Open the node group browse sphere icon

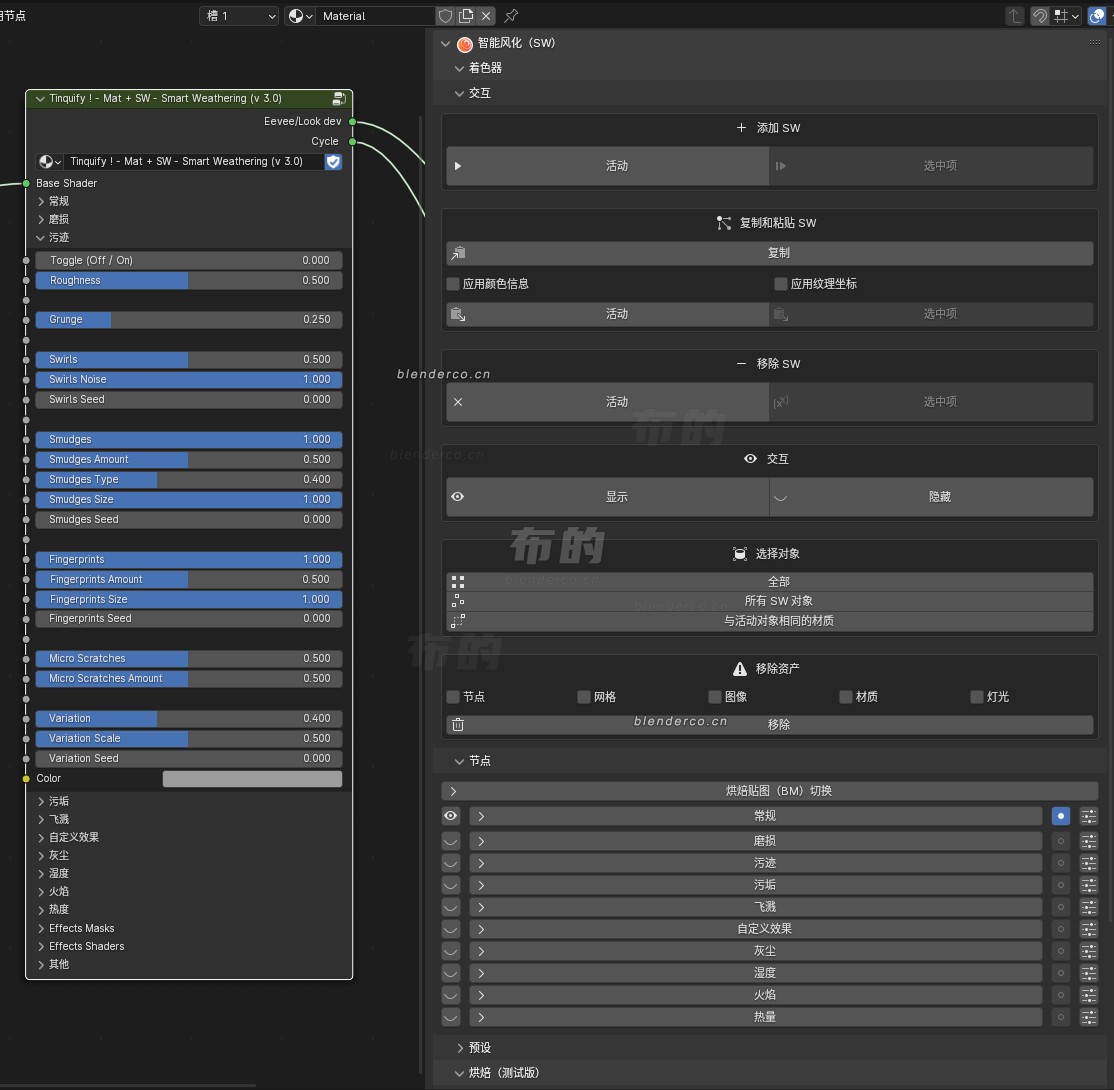[50, 161]
